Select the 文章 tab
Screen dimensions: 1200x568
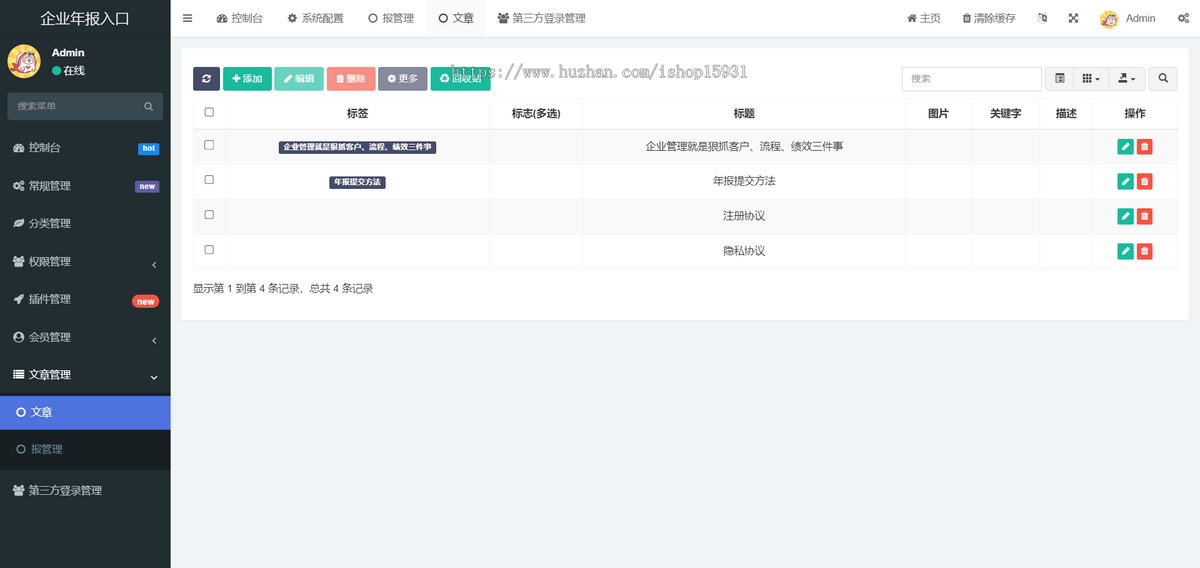456,18
